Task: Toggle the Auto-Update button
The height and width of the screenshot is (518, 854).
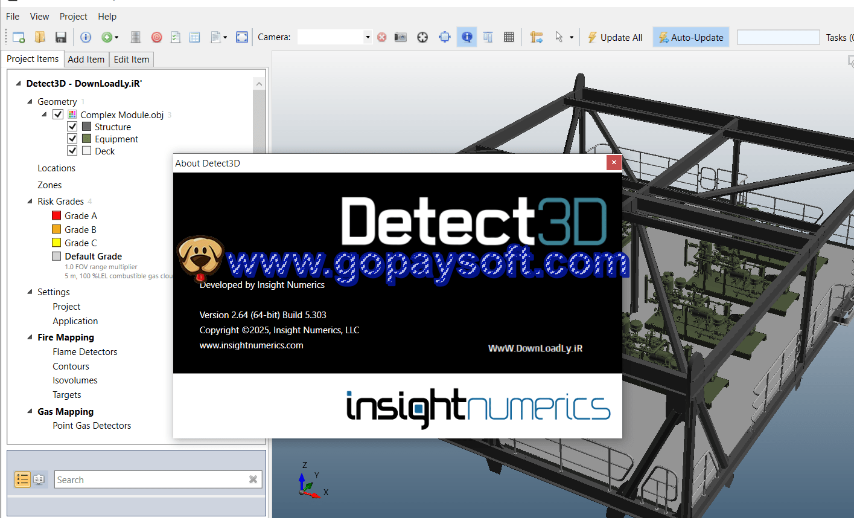Action: tap(691, 38)
